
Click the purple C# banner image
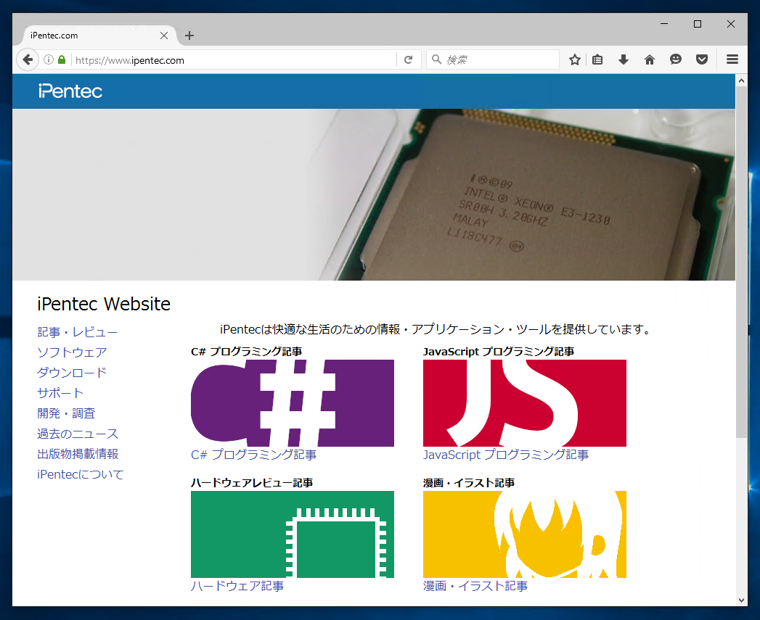[292, 403]
